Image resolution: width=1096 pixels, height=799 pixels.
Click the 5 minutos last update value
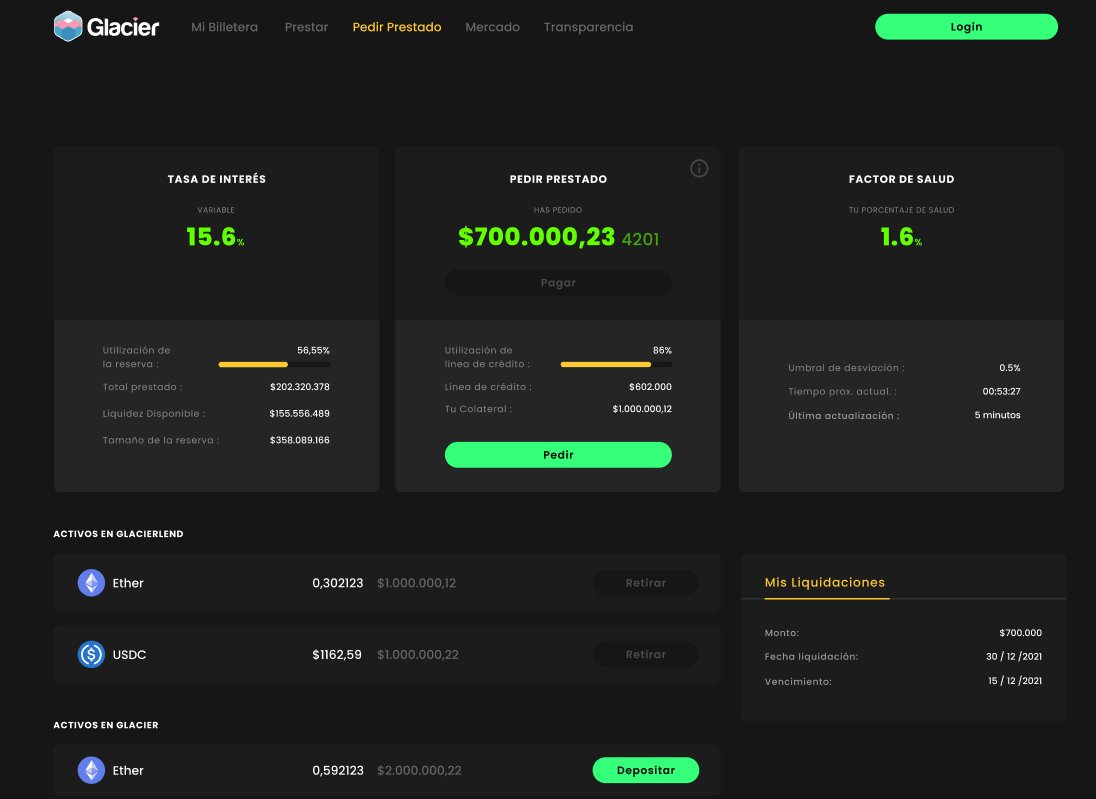coord(997,415)
